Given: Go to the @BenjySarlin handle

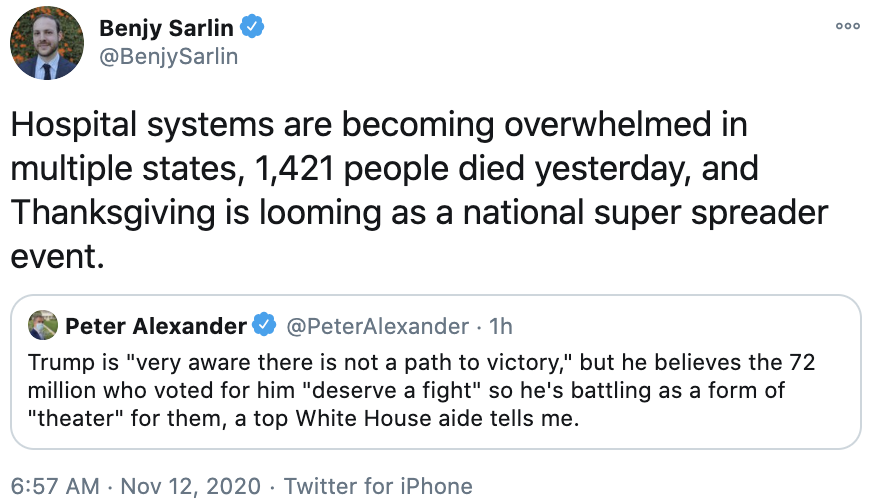Looking at the screenshot, I should [168, 56].
